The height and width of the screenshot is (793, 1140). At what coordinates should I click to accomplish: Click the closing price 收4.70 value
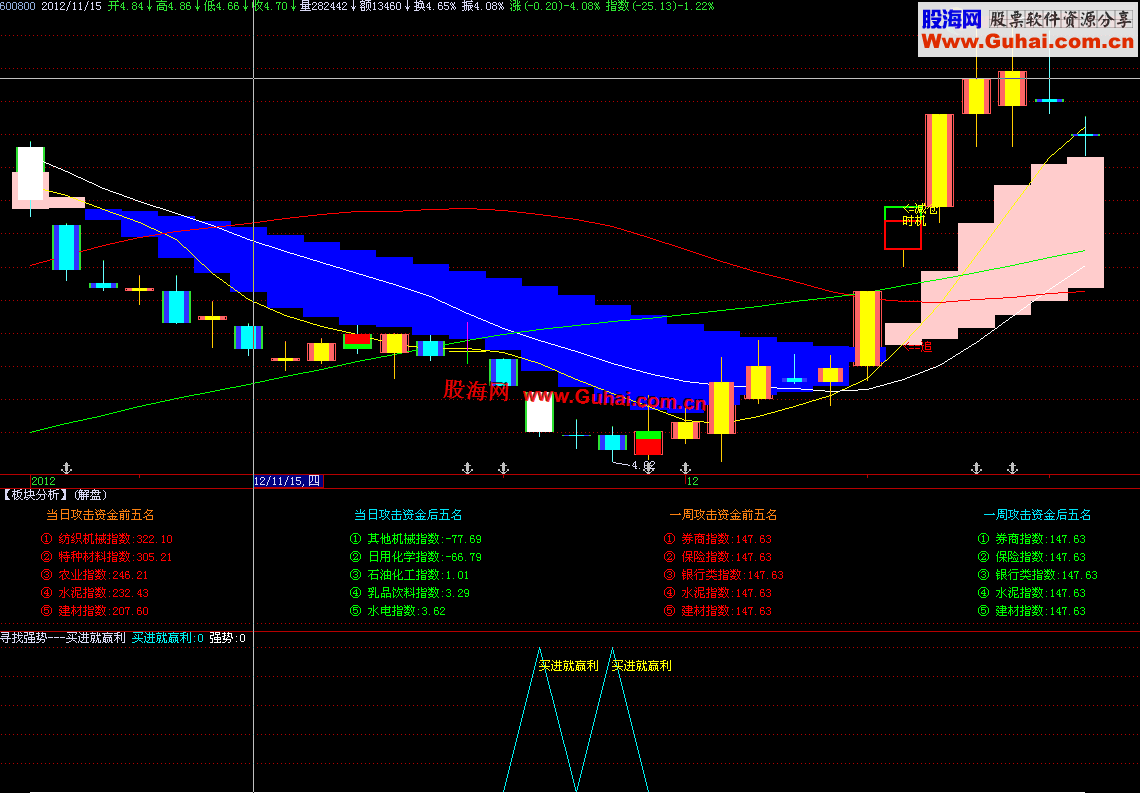point(270,6)
